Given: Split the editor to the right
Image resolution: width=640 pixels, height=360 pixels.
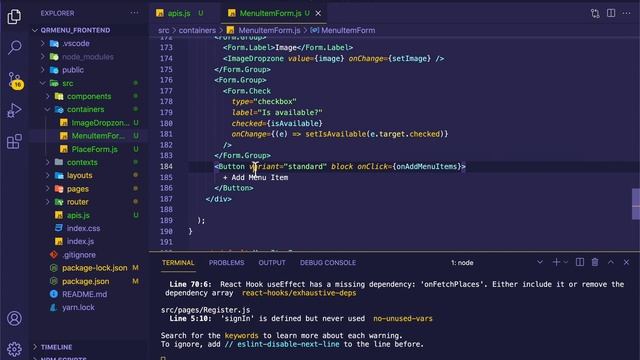Looking at the screenshot, I should pyautogui.click(x=611, y=13).
